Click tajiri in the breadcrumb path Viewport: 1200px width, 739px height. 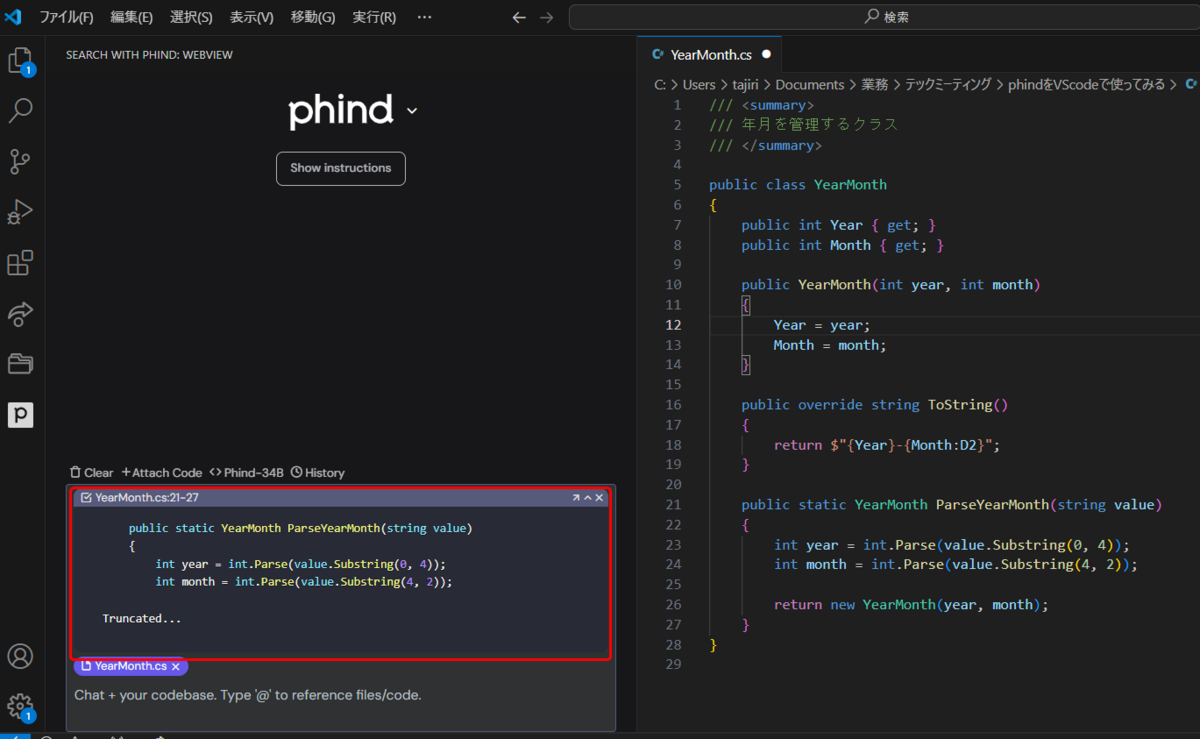click(x=746, y=85)
